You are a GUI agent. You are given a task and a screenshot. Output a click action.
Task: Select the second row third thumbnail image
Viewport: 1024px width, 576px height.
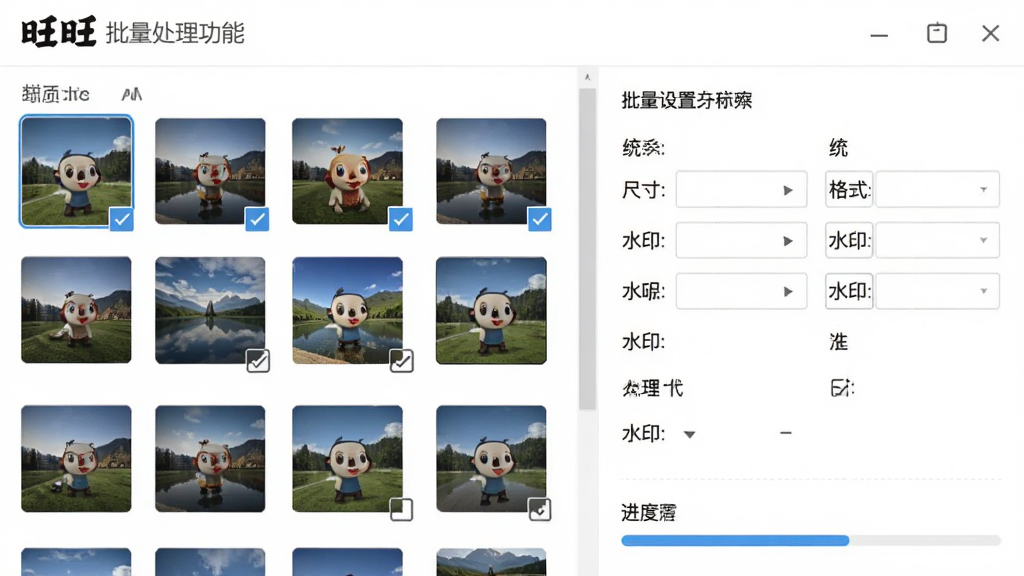(347, 310)
